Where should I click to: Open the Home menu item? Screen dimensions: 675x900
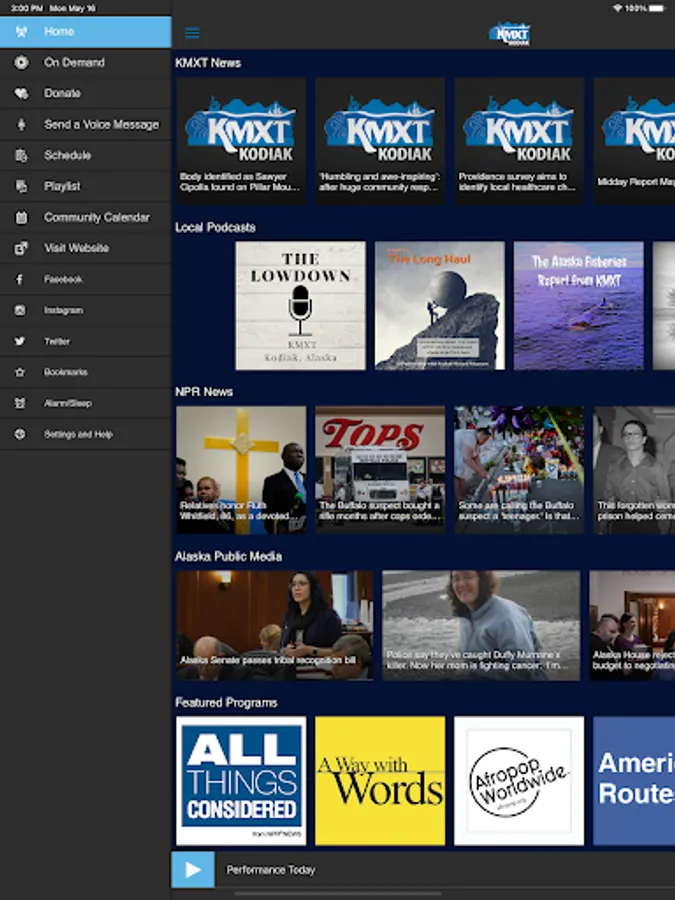86,32
